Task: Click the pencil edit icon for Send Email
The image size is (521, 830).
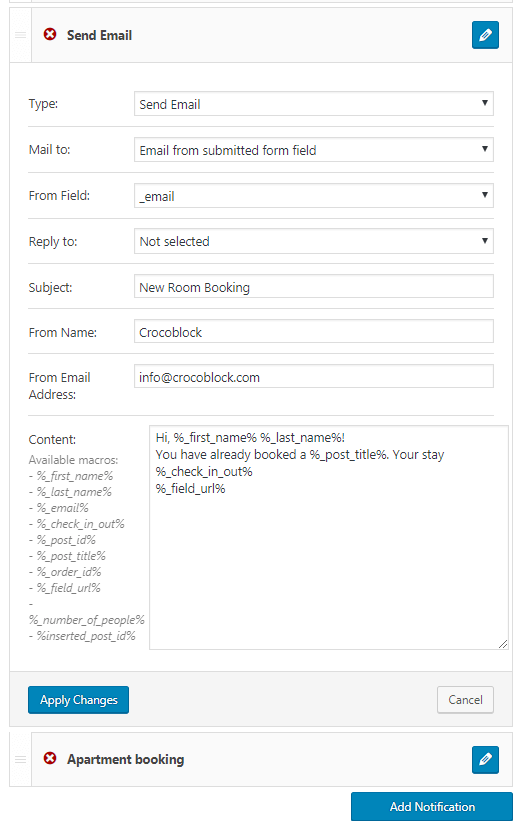Action: (485, 35)
